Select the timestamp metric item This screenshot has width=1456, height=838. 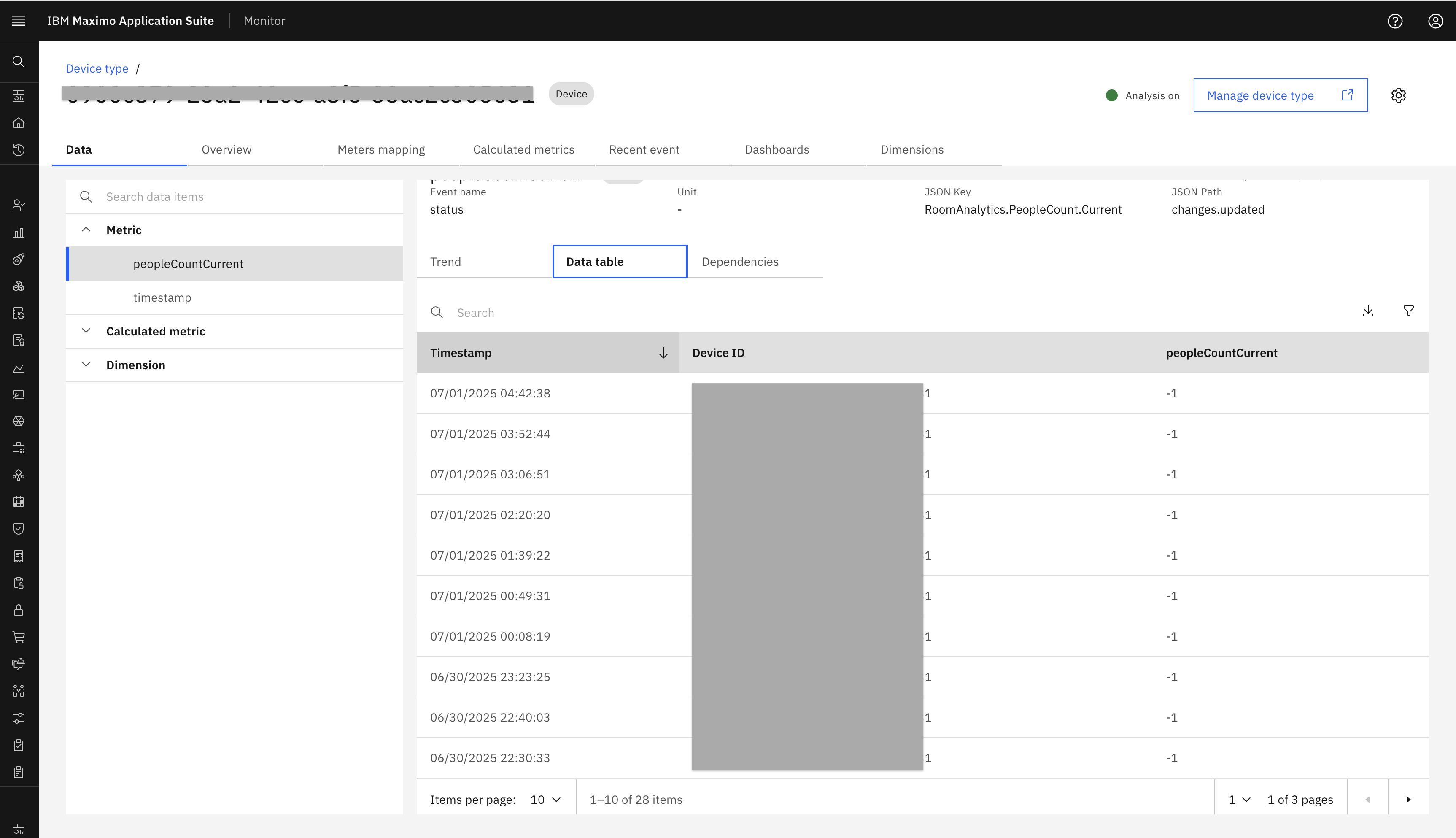point(235,297)
